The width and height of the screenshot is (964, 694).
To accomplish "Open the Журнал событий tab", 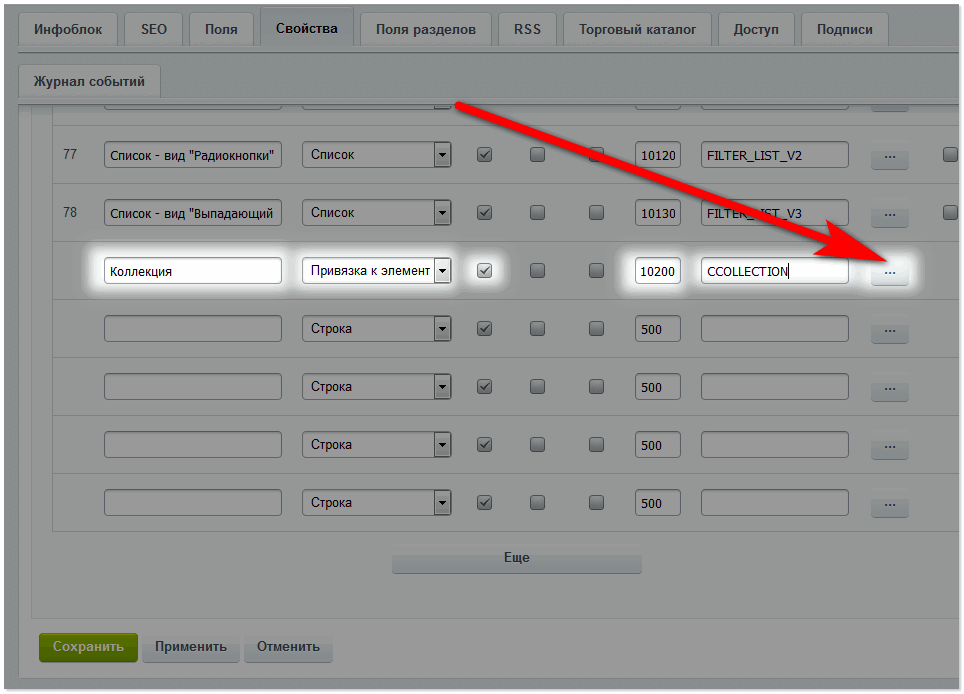I will pos(89,81).
